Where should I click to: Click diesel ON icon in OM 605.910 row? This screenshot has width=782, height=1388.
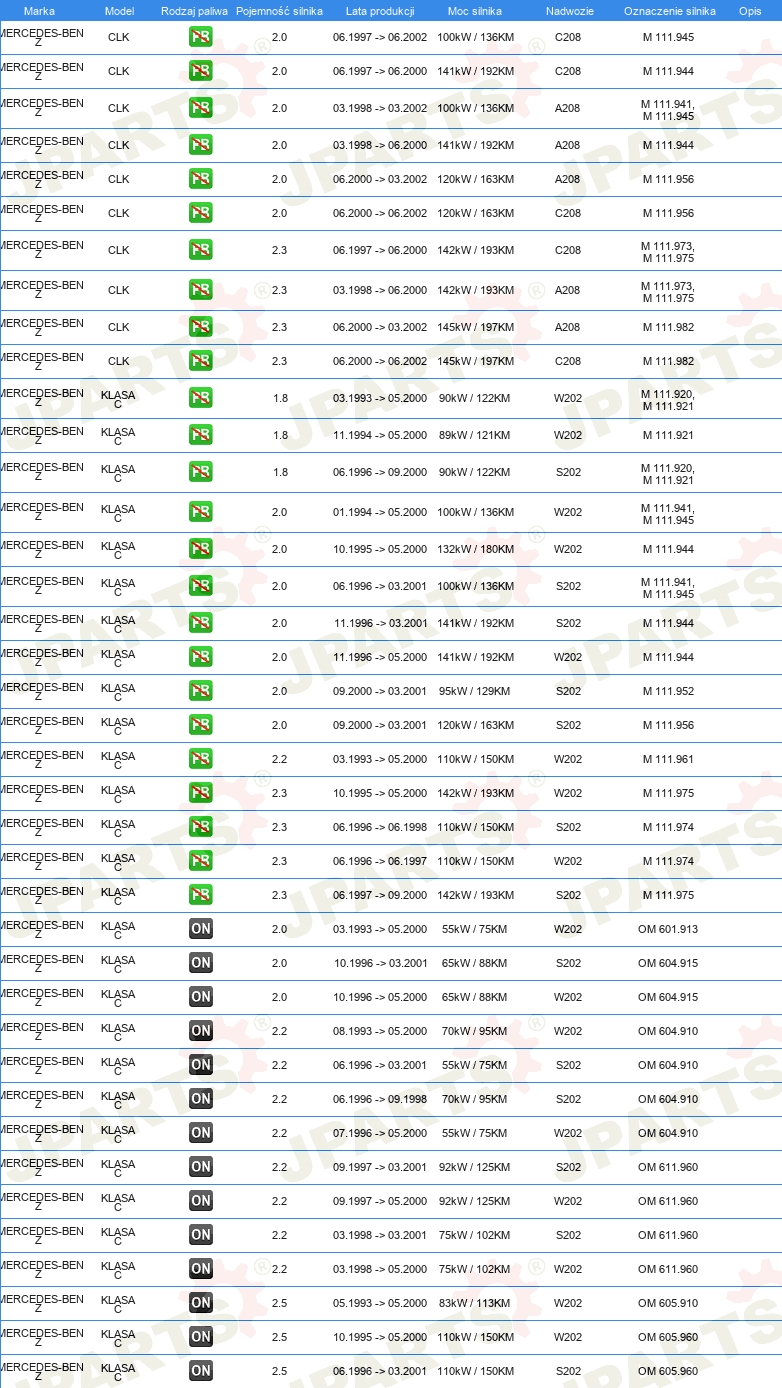pyautogui.click(x=201, y=1303)
